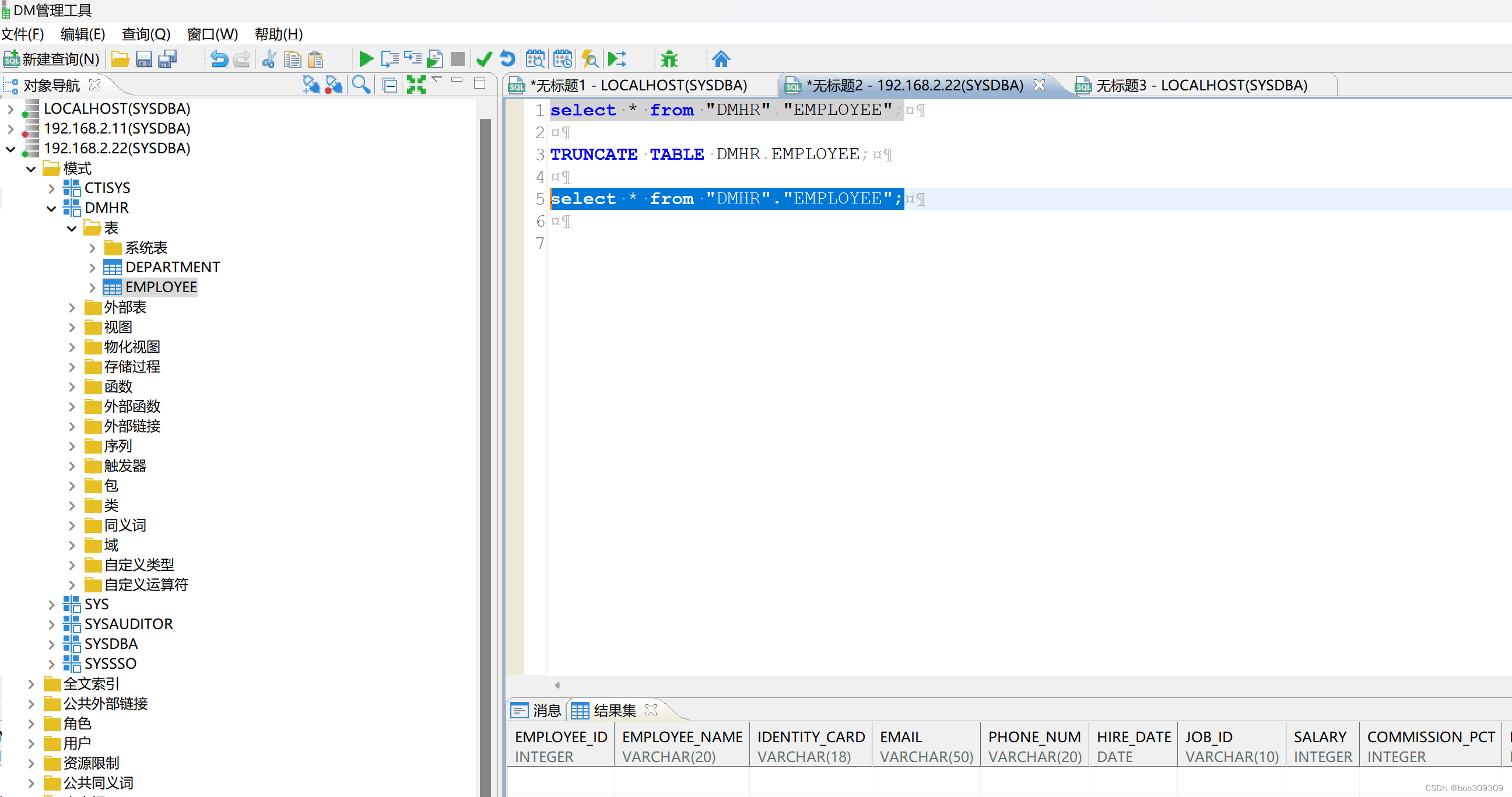Select the EMPLOYEE table in tree
This screenshot has height=797, width=1512.
160,287
